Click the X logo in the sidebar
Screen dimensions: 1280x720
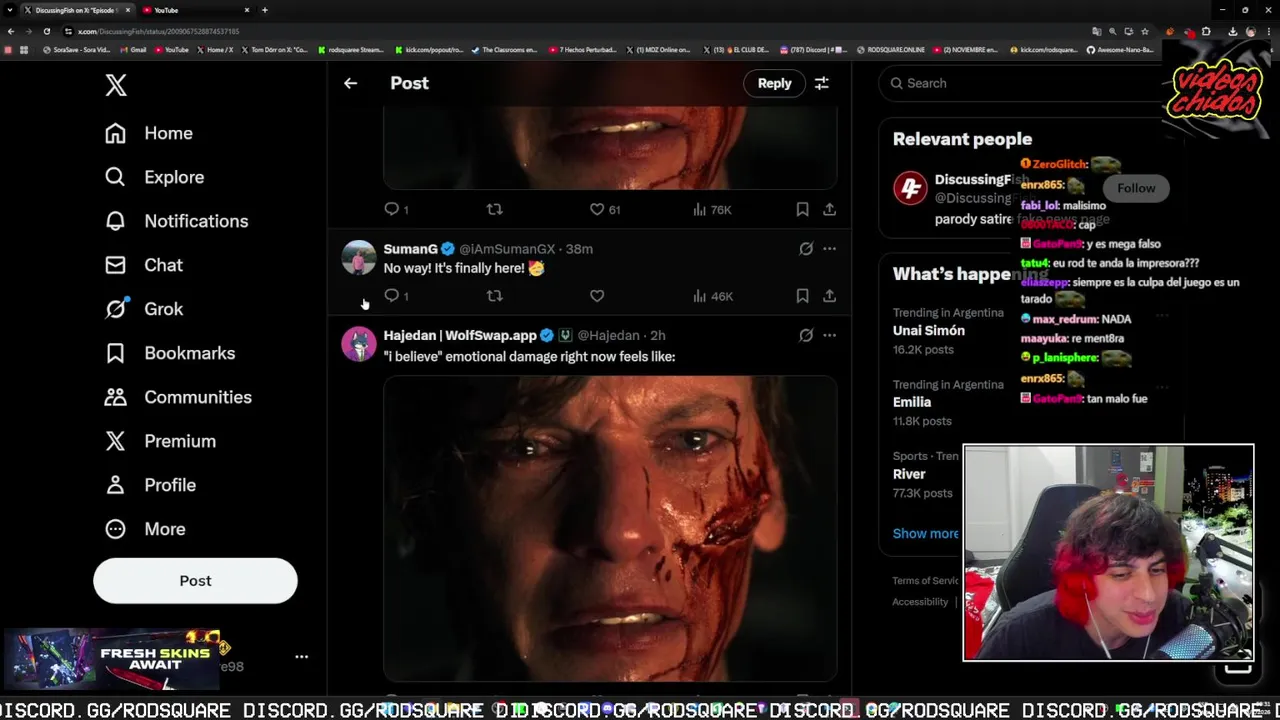pyautogui.click(x=116, y=85)
